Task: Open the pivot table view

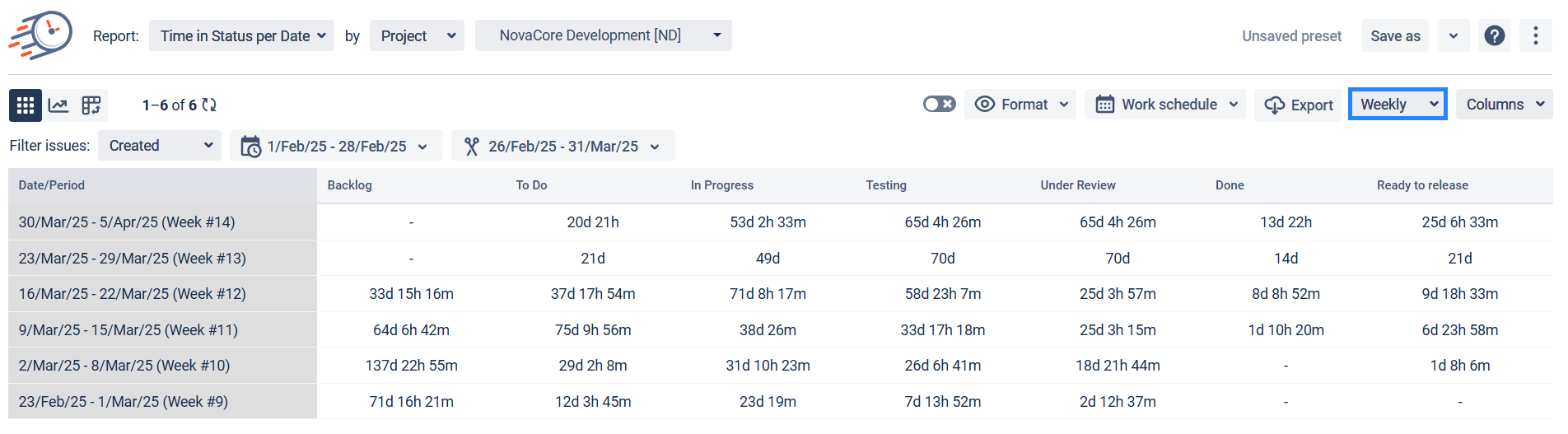Action: (91, 105)
